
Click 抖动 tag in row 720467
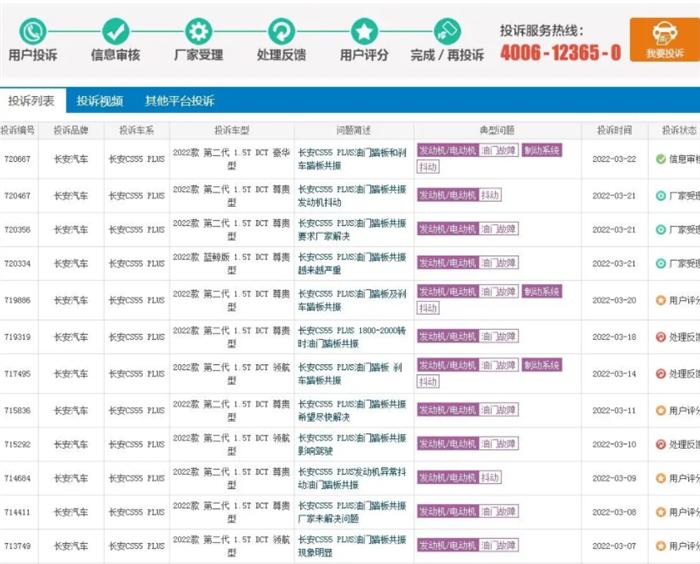click(490, 195)
